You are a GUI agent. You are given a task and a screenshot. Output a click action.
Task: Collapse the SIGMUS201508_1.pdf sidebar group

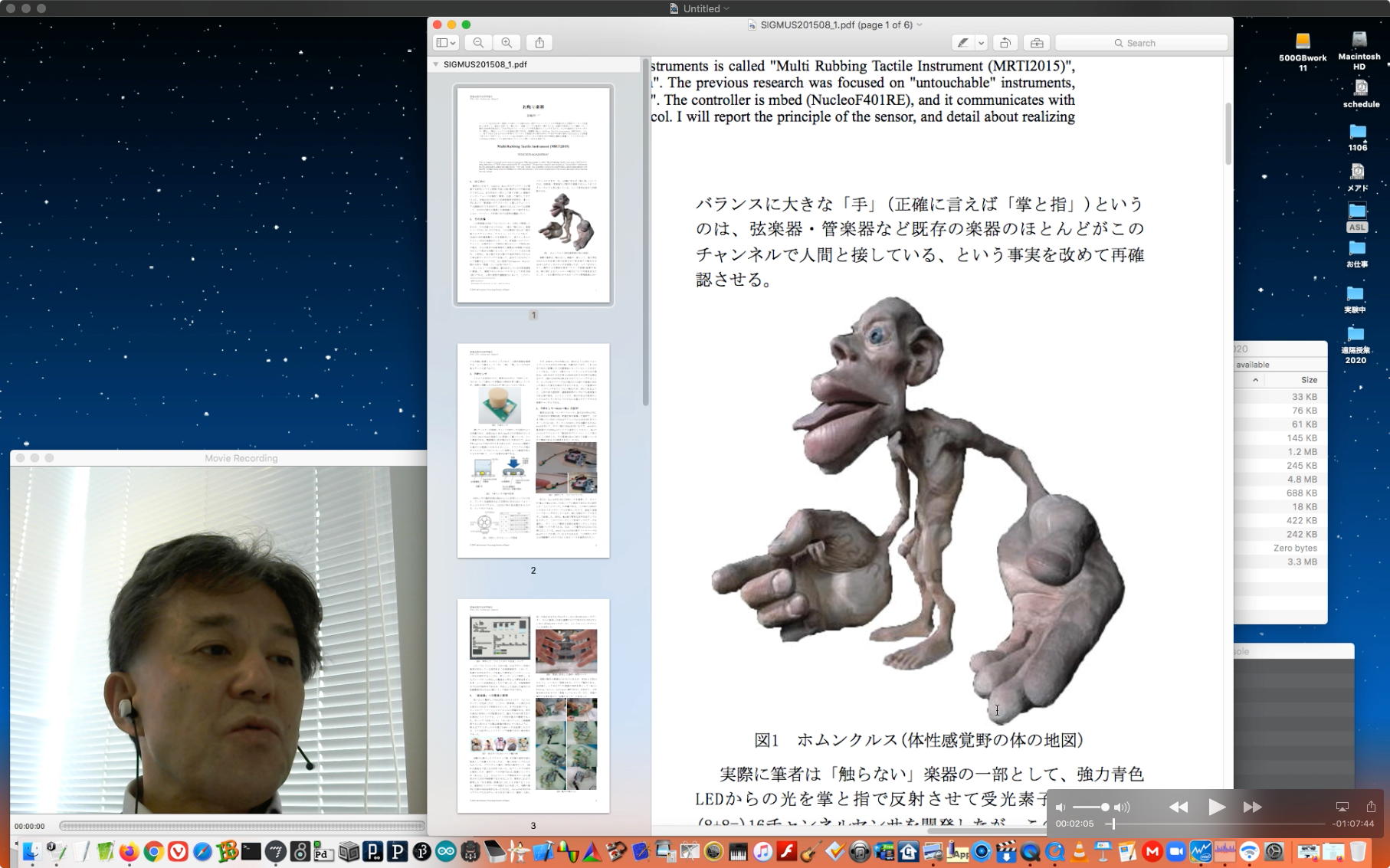pyautogui.click(x=436, y=64)
